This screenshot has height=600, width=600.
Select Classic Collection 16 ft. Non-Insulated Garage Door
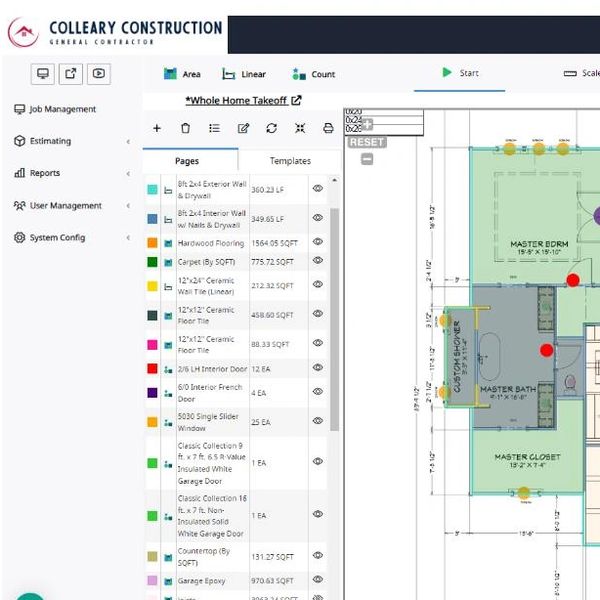pyautogui.click(x=236, y=516)
